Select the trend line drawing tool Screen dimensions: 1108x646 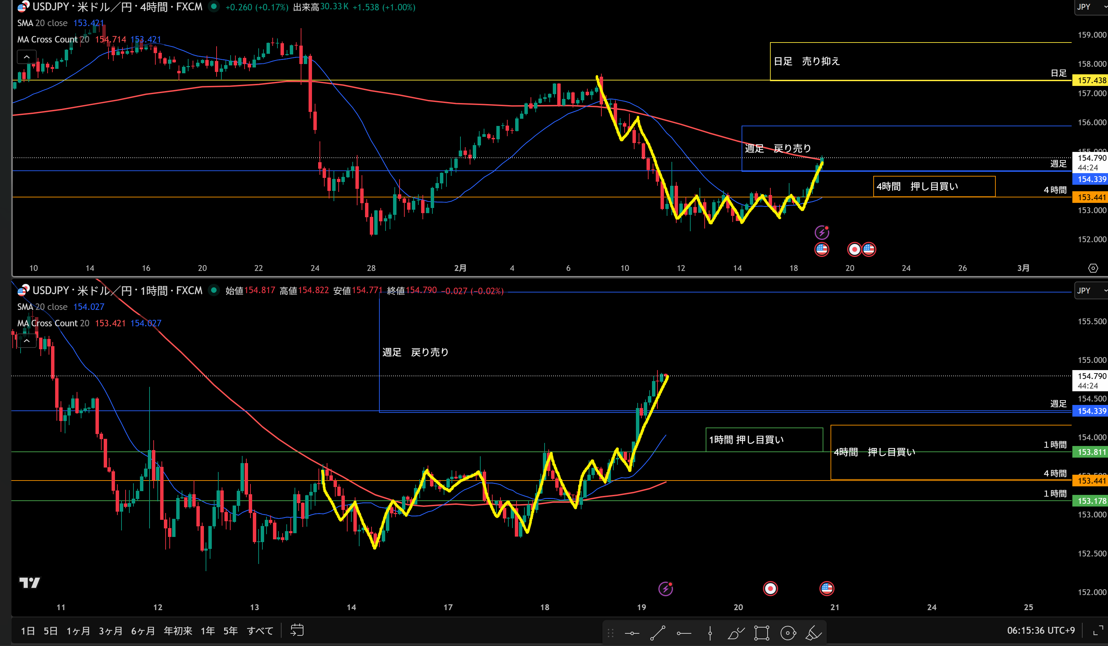click(658, 633)
